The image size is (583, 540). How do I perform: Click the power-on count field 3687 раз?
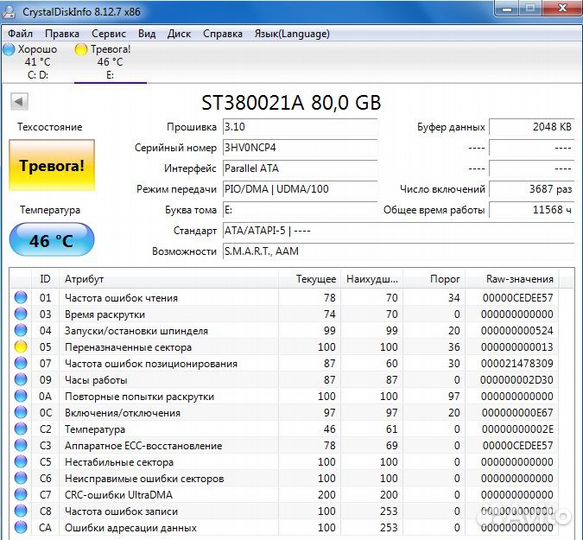pos(532,189)
